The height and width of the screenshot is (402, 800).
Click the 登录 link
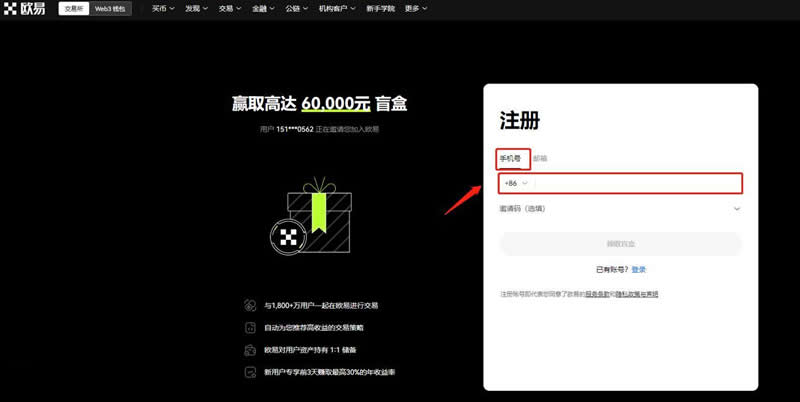point(639,269)
